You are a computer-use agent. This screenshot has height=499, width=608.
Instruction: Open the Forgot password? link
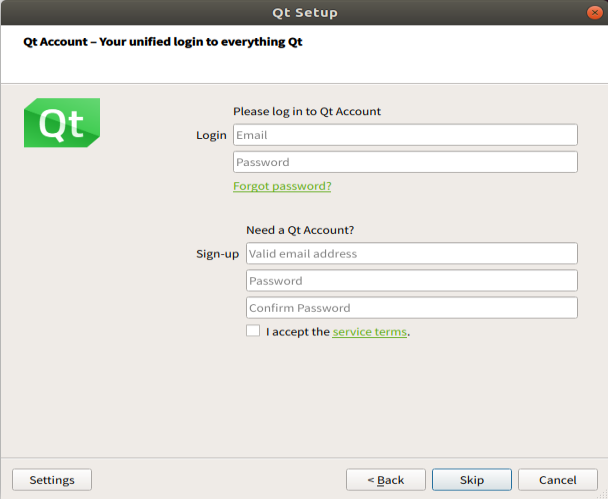(282, 186)
